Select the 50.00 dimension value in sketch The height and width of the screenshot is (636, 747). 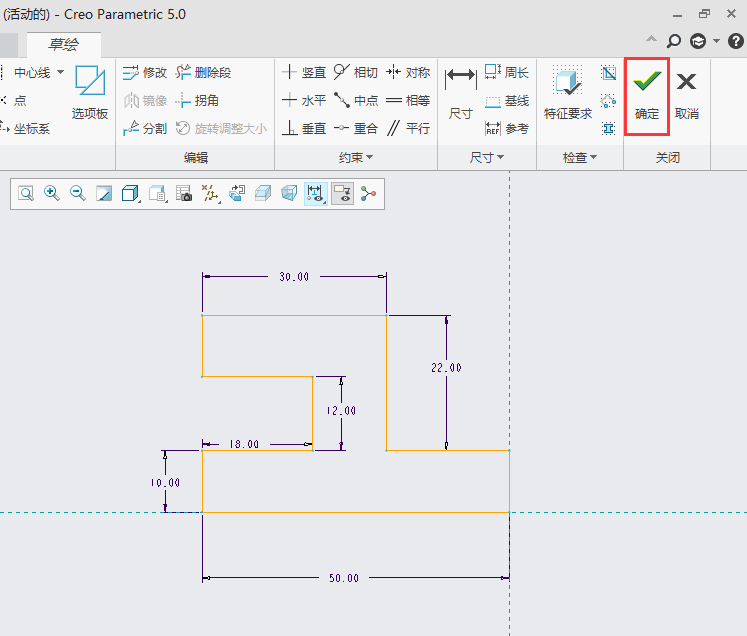[344, 578]
